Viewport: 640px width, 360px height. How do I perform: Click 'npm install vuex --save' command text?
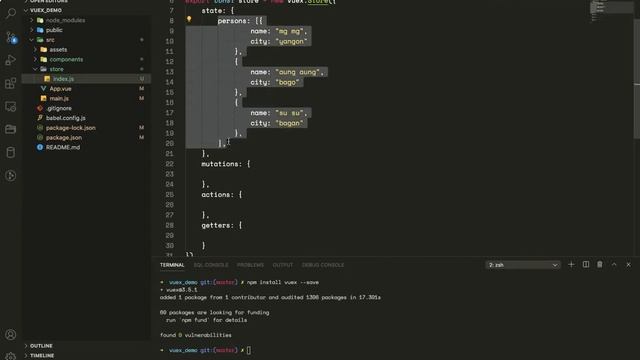[282, 282]
